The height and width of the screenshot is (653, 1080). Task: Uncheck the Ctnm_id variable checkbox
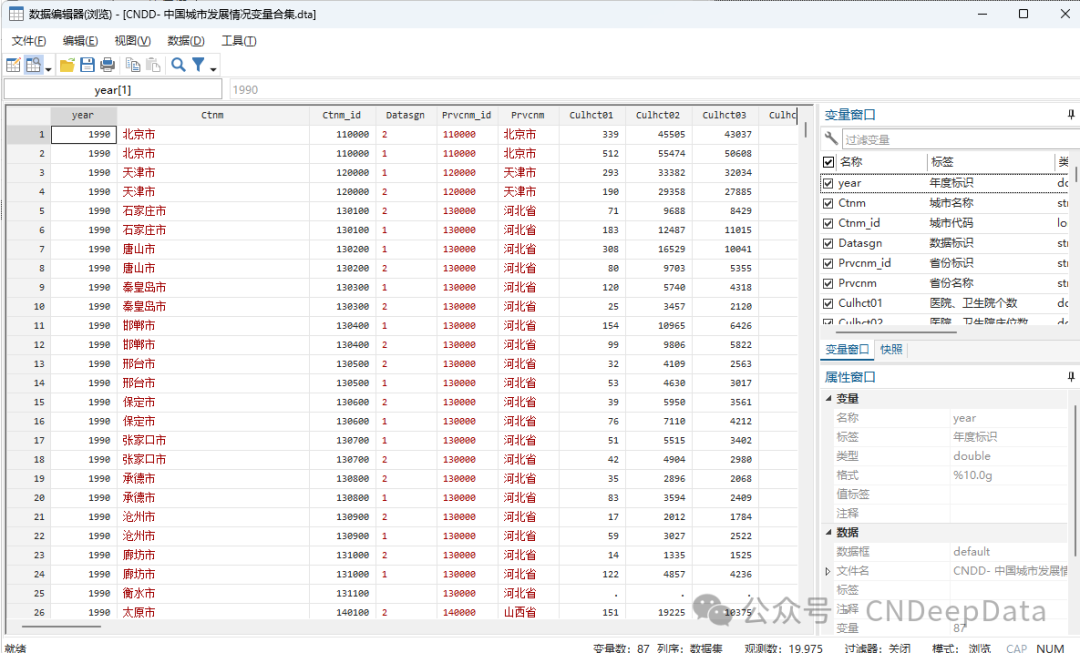point(828,223)
